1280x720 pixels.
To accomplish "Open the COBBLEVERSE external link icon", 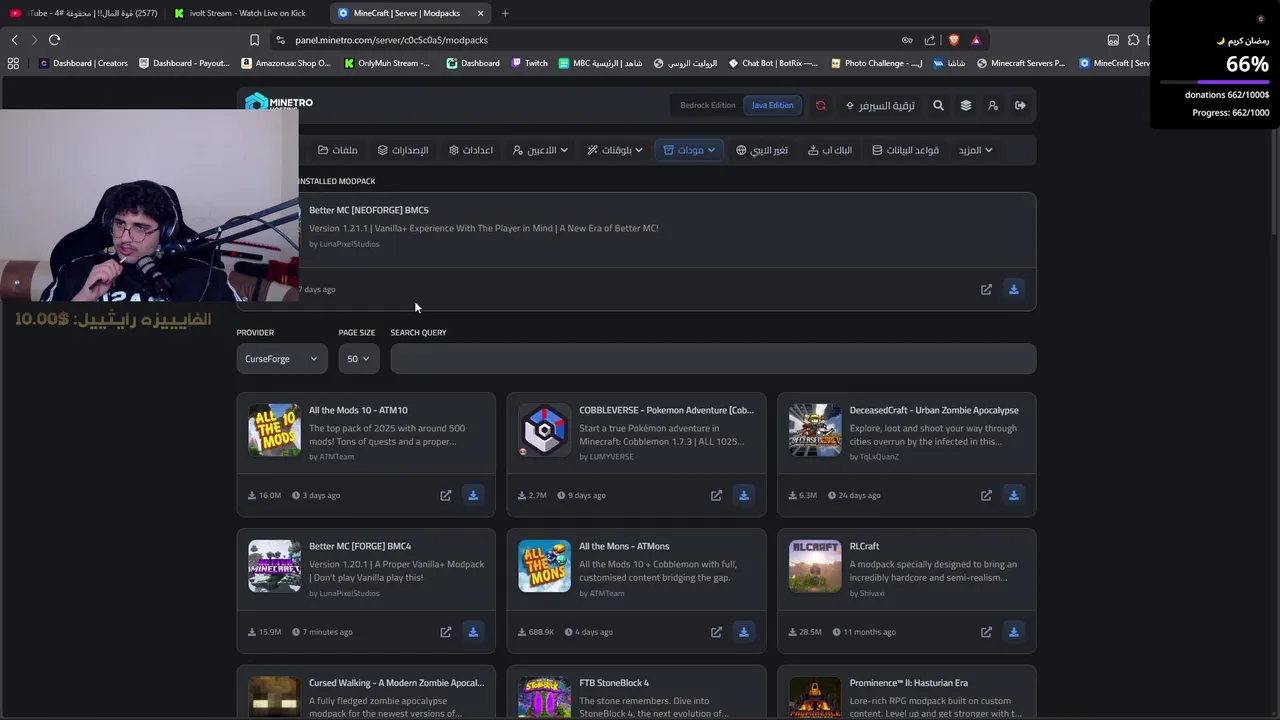I will (x=716, y=495).
